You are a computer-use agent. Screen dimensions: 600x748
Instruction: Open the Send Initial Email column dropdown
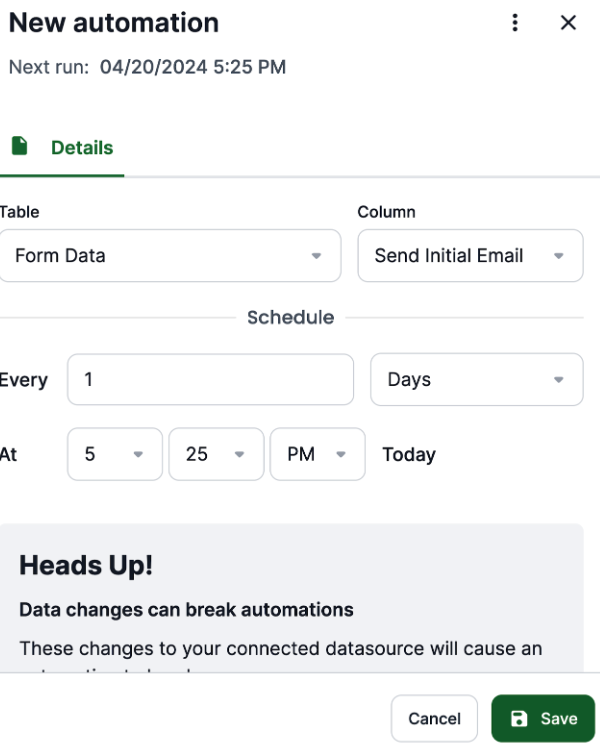point(470,256)
